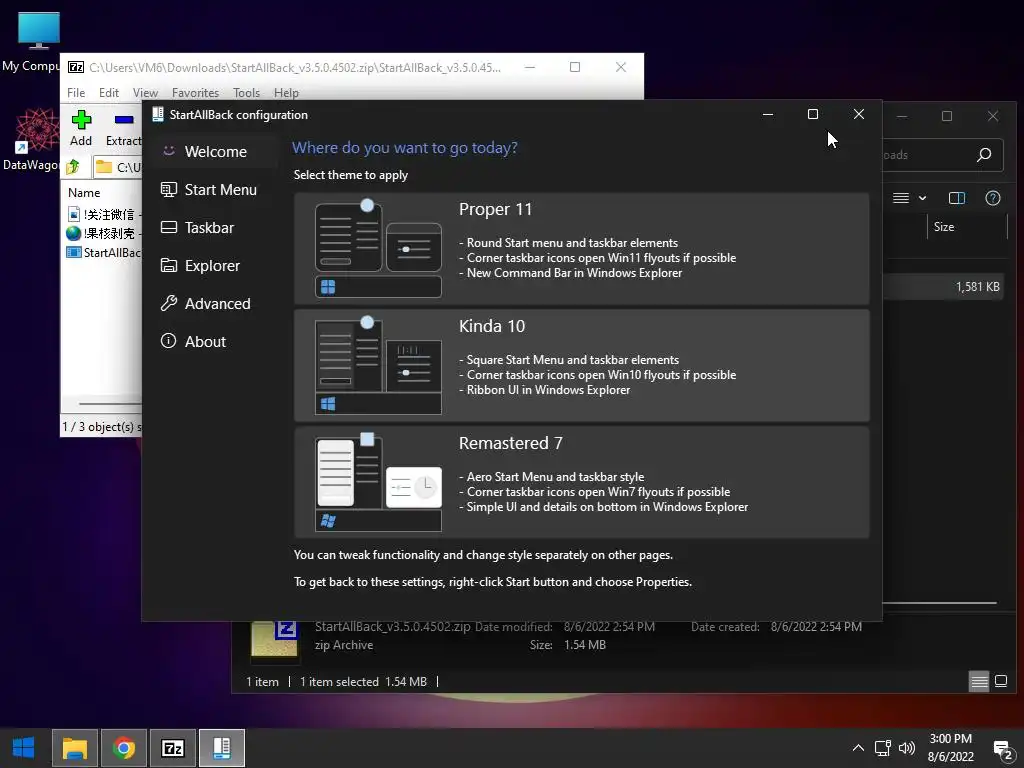Image resolution: width=1024 pixels, height=768 pixels.
Task: Click the Start Menu sidebar icon
Action: tap(168, 189)
